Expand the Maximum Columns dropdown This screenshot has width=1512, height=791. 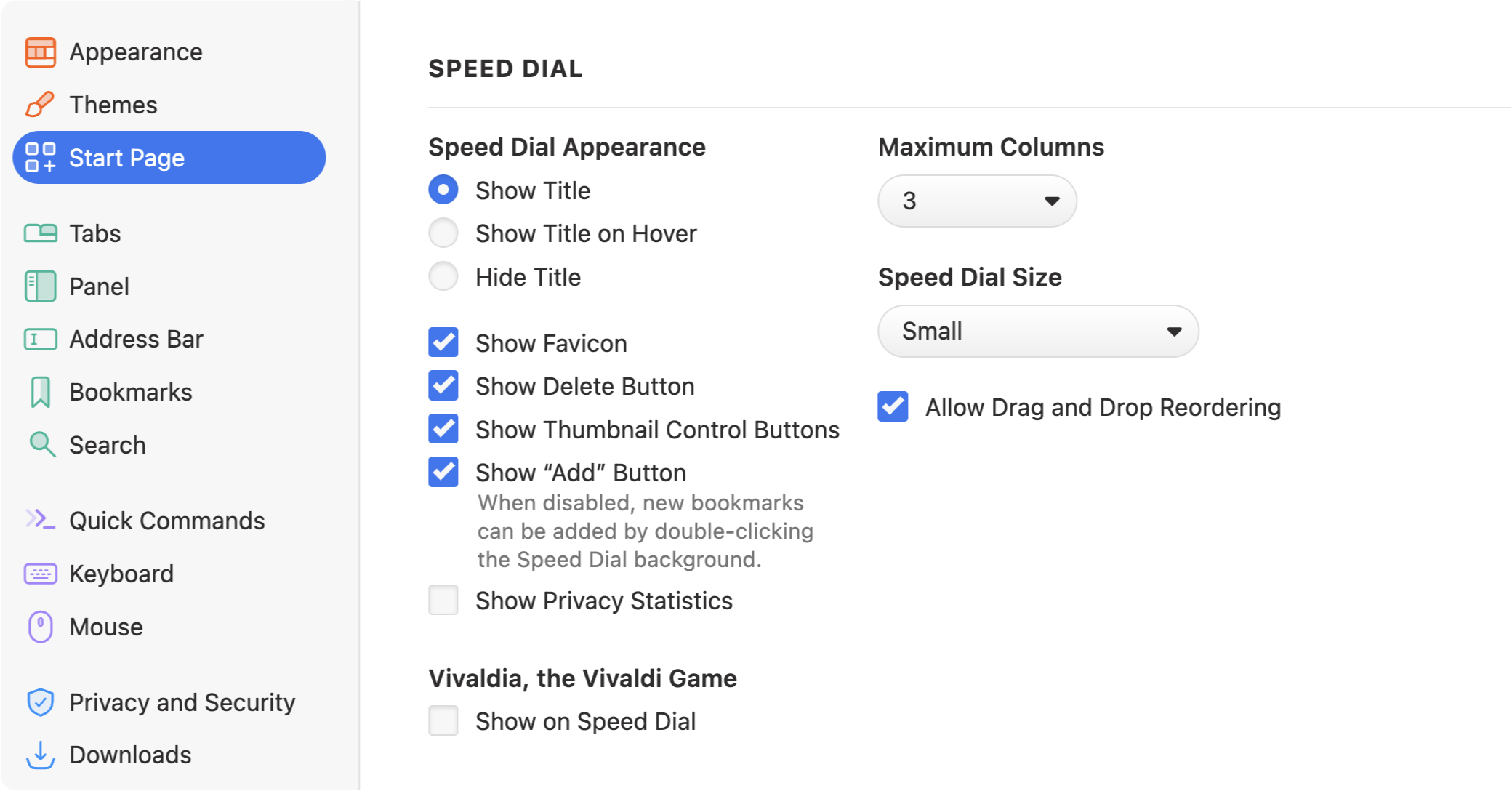click(x=977, y=201)
